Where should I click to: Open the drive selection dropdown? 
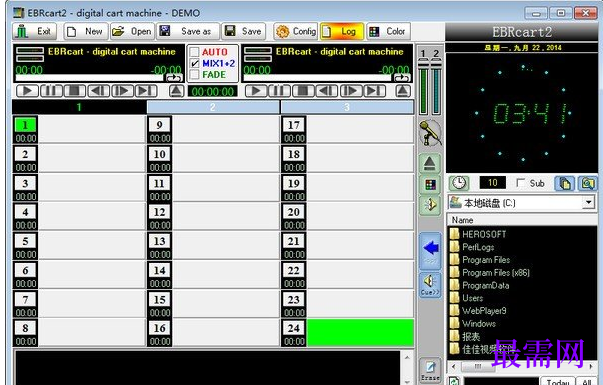(588, 202)
